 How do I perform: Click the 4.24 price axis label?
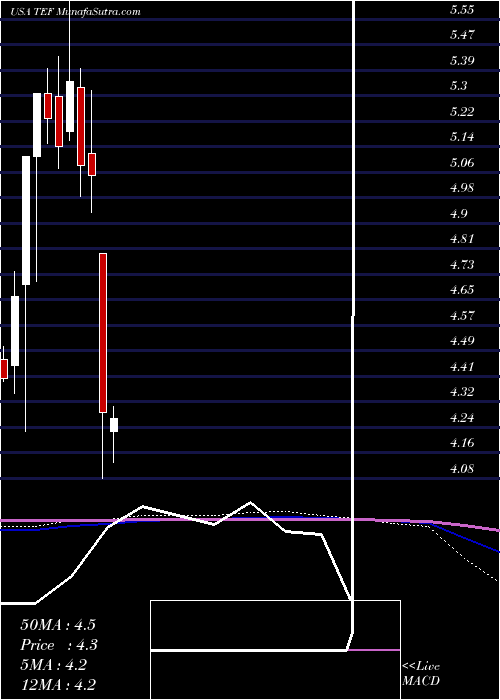click(461, 418)
